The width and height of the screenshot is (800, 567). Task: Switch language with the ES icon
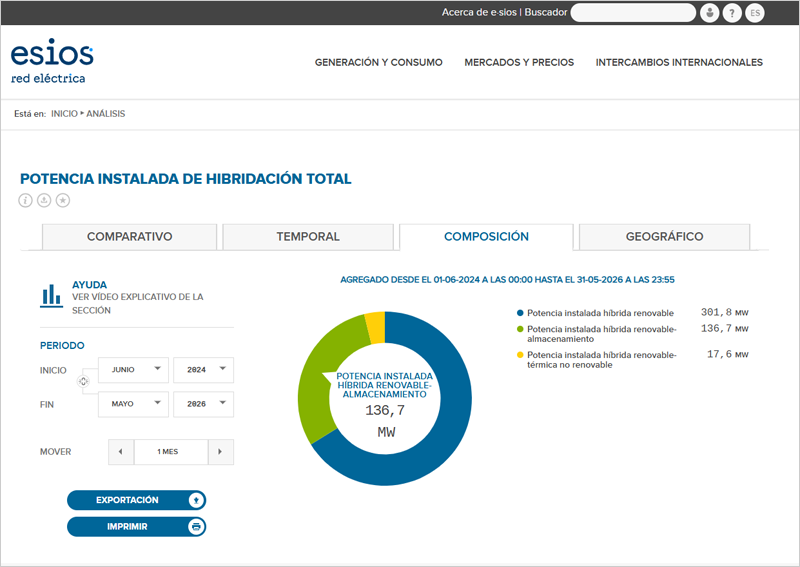pyautogui.click(x=755, y=13)
